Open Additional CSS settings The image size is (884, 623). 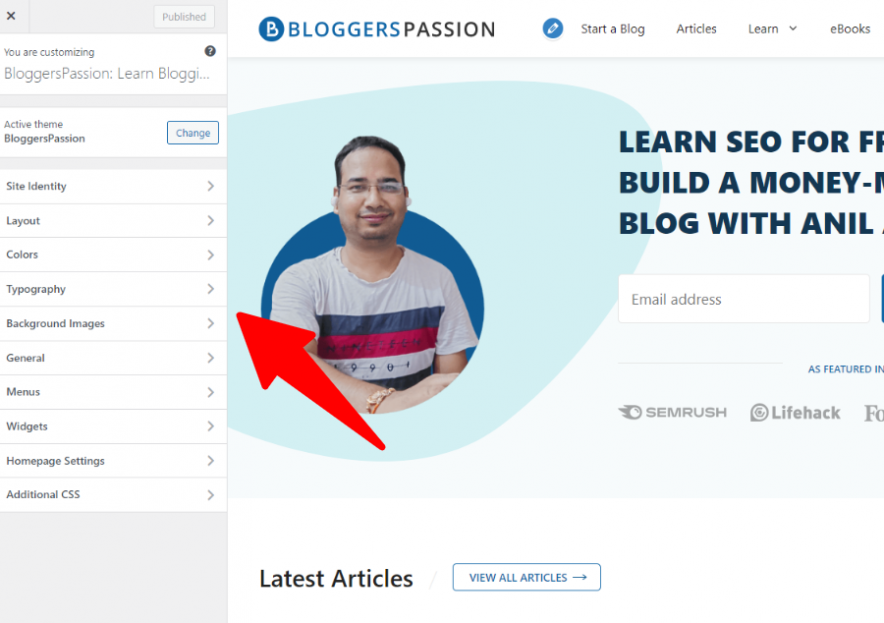[113, 495]
